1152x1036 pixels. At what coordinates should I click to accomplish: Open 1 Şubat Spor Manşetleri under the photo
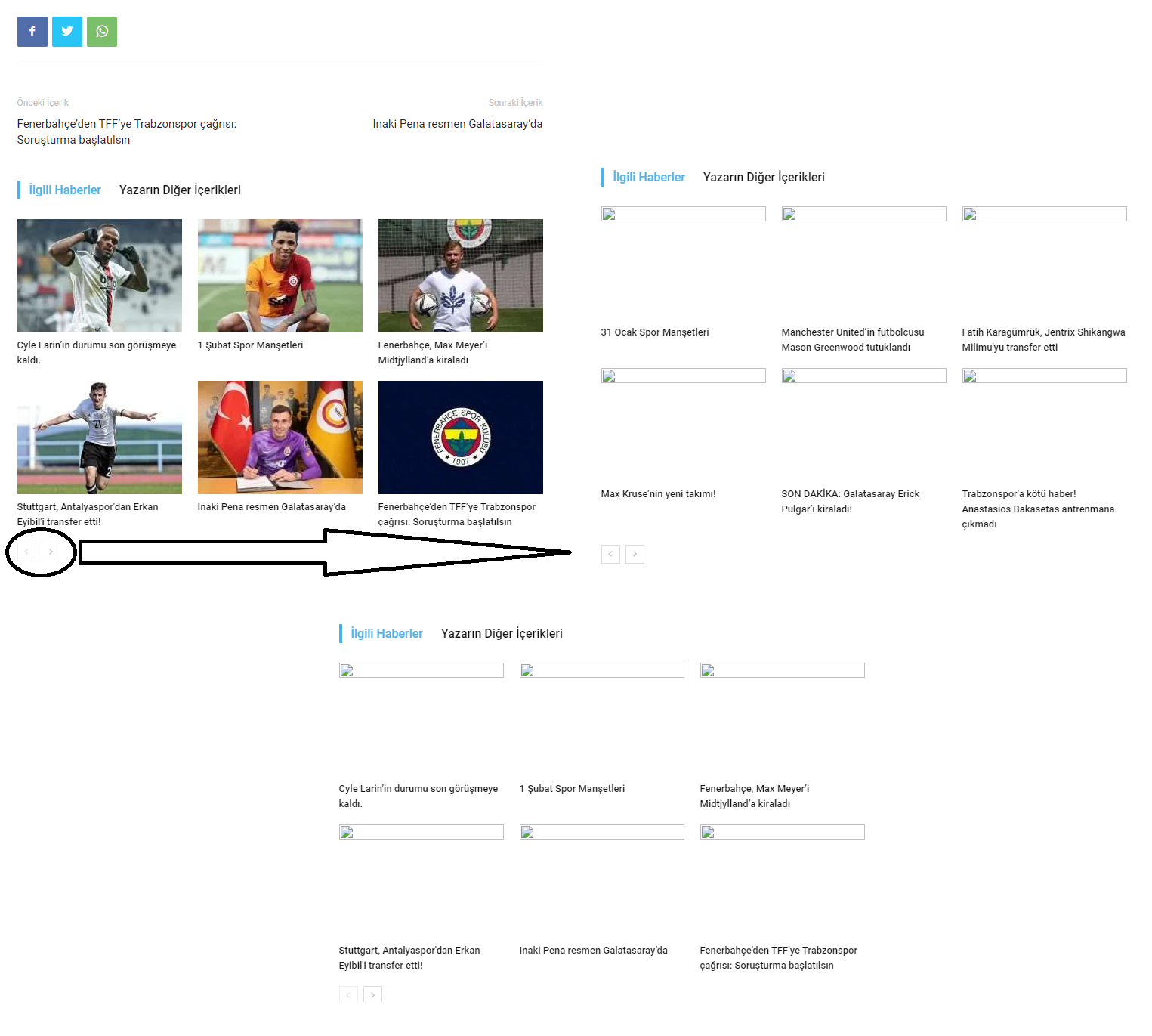point(250,345)
